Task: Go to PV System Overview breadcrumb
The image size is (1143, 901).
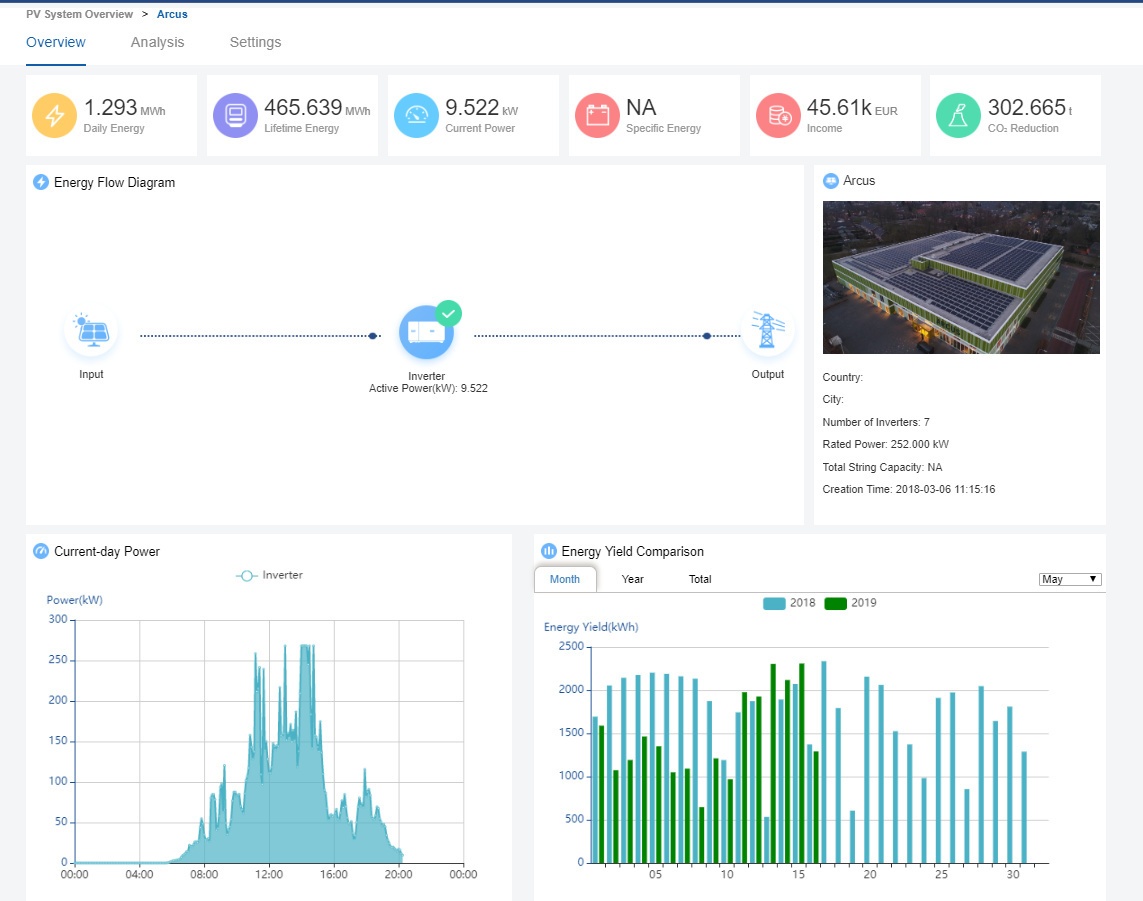Action: tap(79, 14)
